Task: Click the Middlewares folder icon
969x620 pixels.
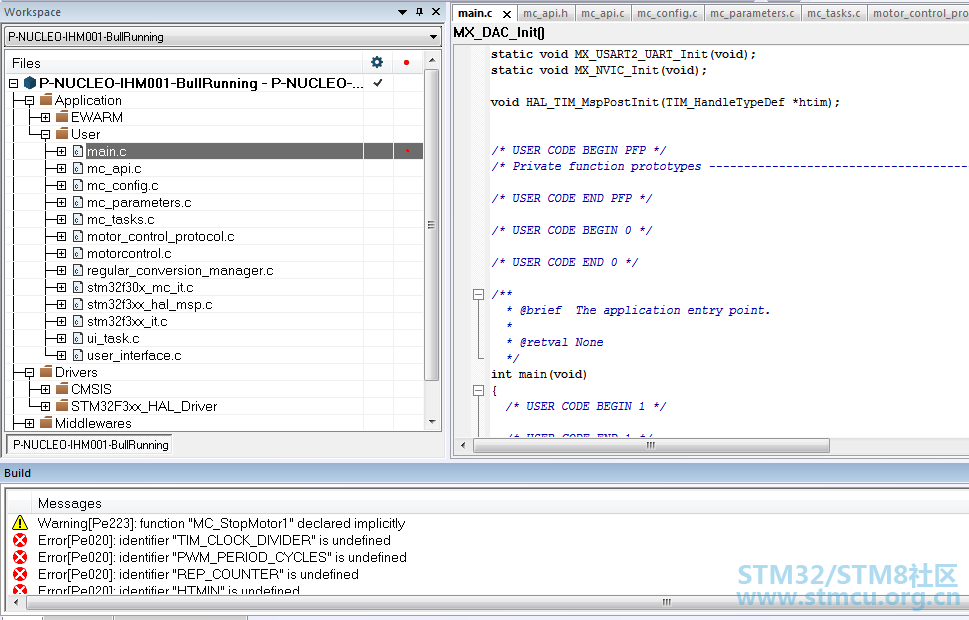Action: 46,423
